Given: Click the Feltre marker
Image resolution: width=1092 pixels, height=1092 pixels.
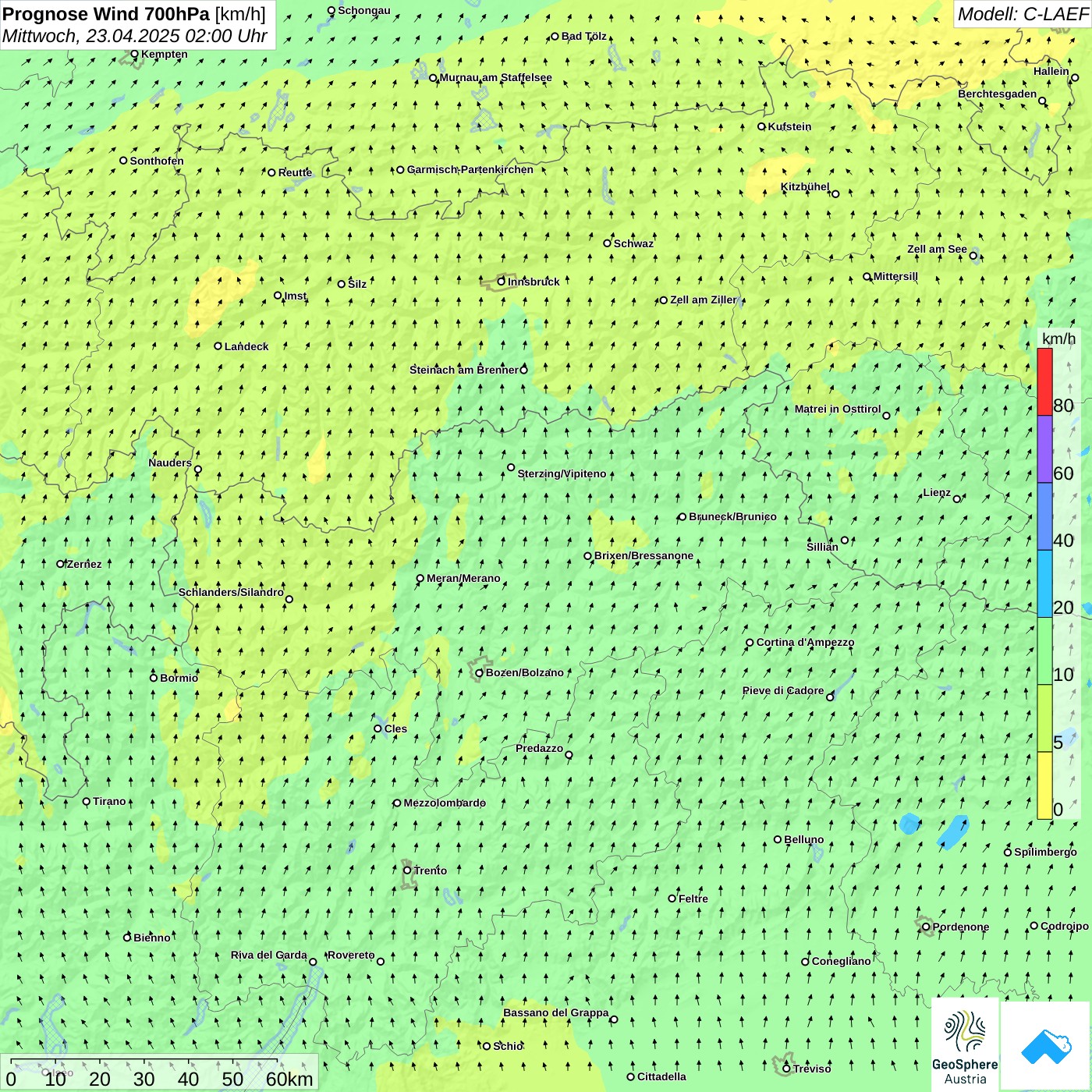Looking at the screenshot, I should 672,899.
